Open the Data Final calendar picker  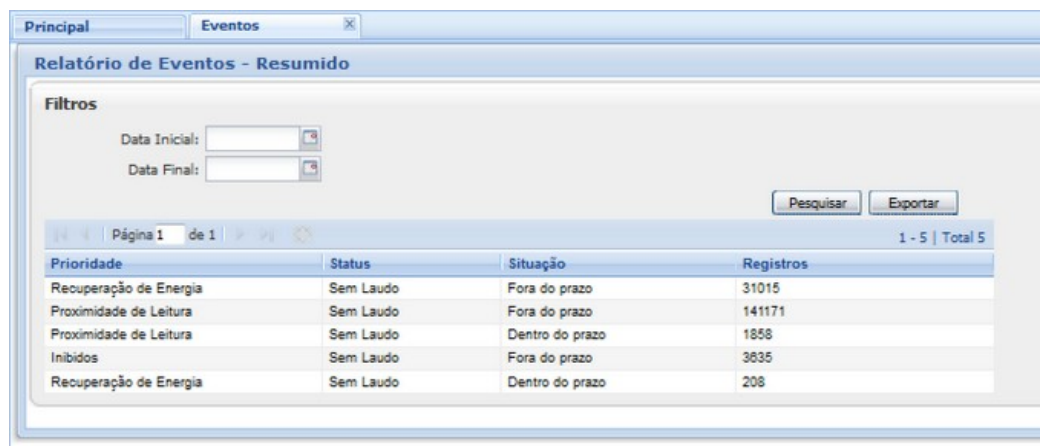(x=311, y=168)
